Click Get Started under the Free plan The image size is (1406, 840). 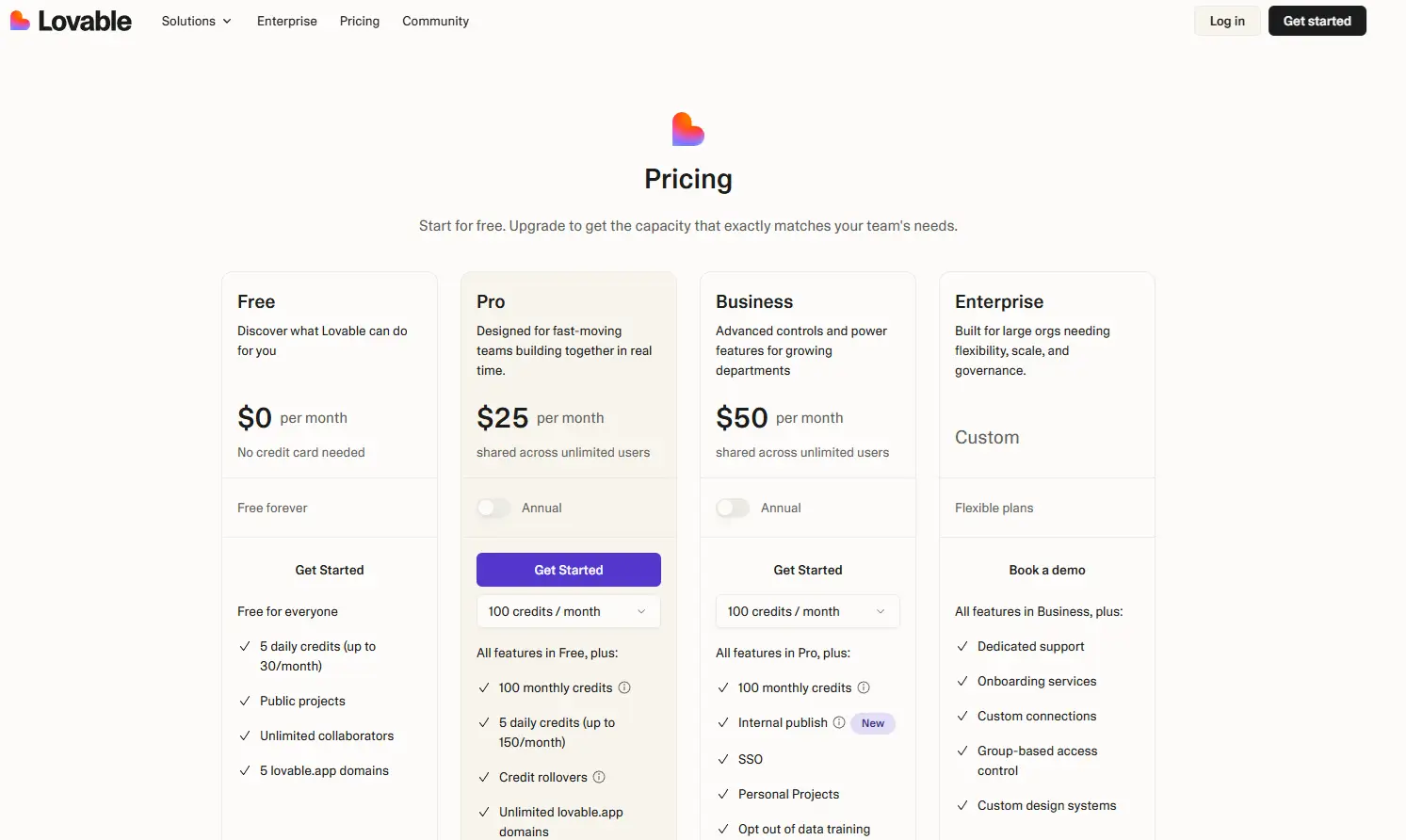pyautogui.click(x=330, y=570)
